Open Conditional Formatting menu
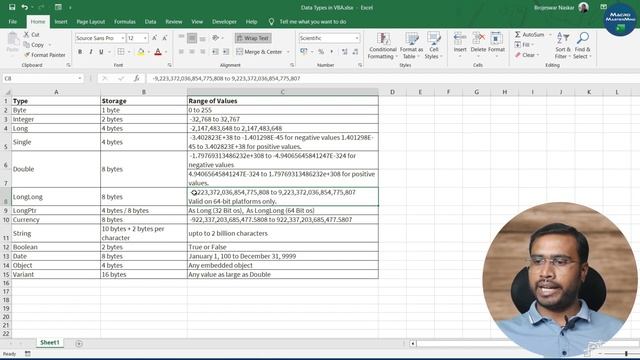Image resolution: width=640 pixels, height=360 pixels. coord(382,46)
